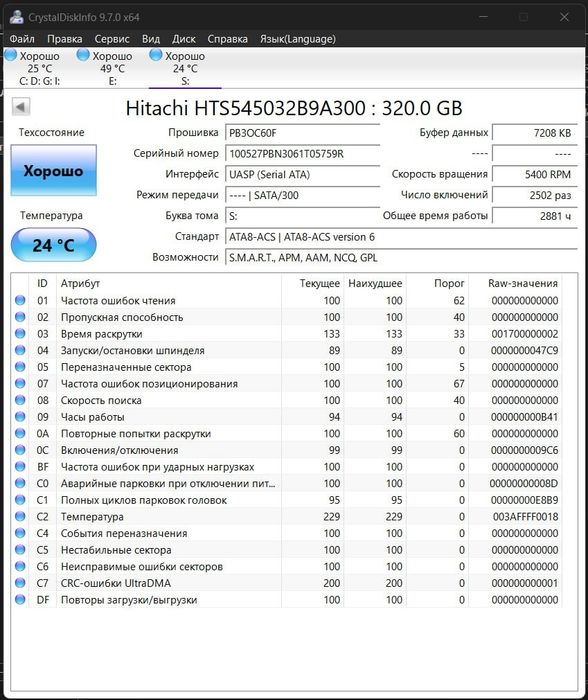Select row Пропускная способность
The height and width of the screenshot is (700, 588).
[x=287, y=317]
